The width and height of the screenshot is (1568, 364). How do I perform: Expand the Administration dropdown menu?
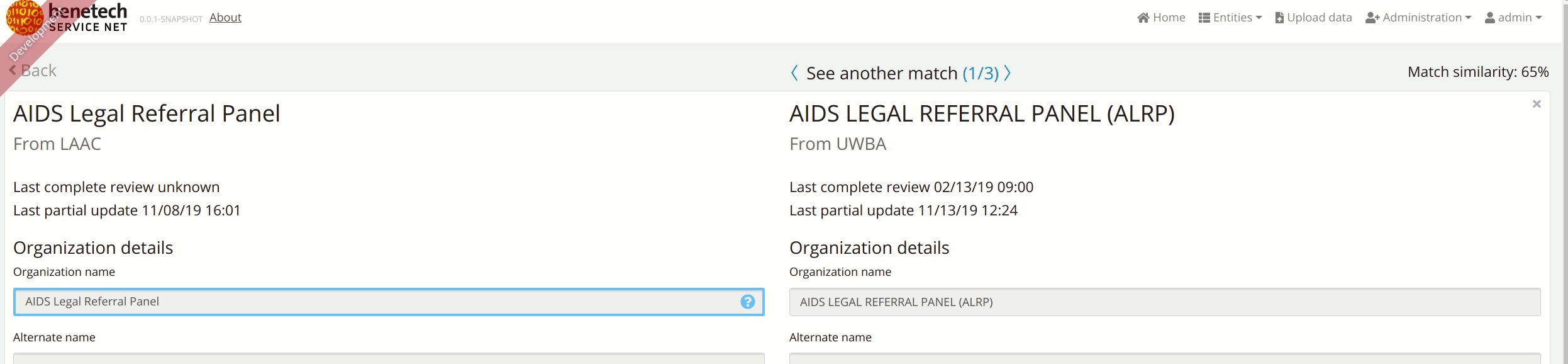click(x=1418, y=18)
